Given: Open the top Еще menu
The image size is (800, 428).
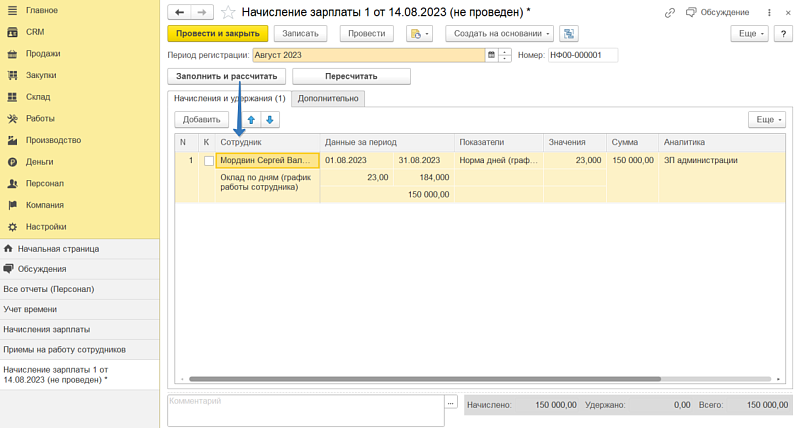Looking at the screenshot, I should pyautogui.click(x=749, y=33).
